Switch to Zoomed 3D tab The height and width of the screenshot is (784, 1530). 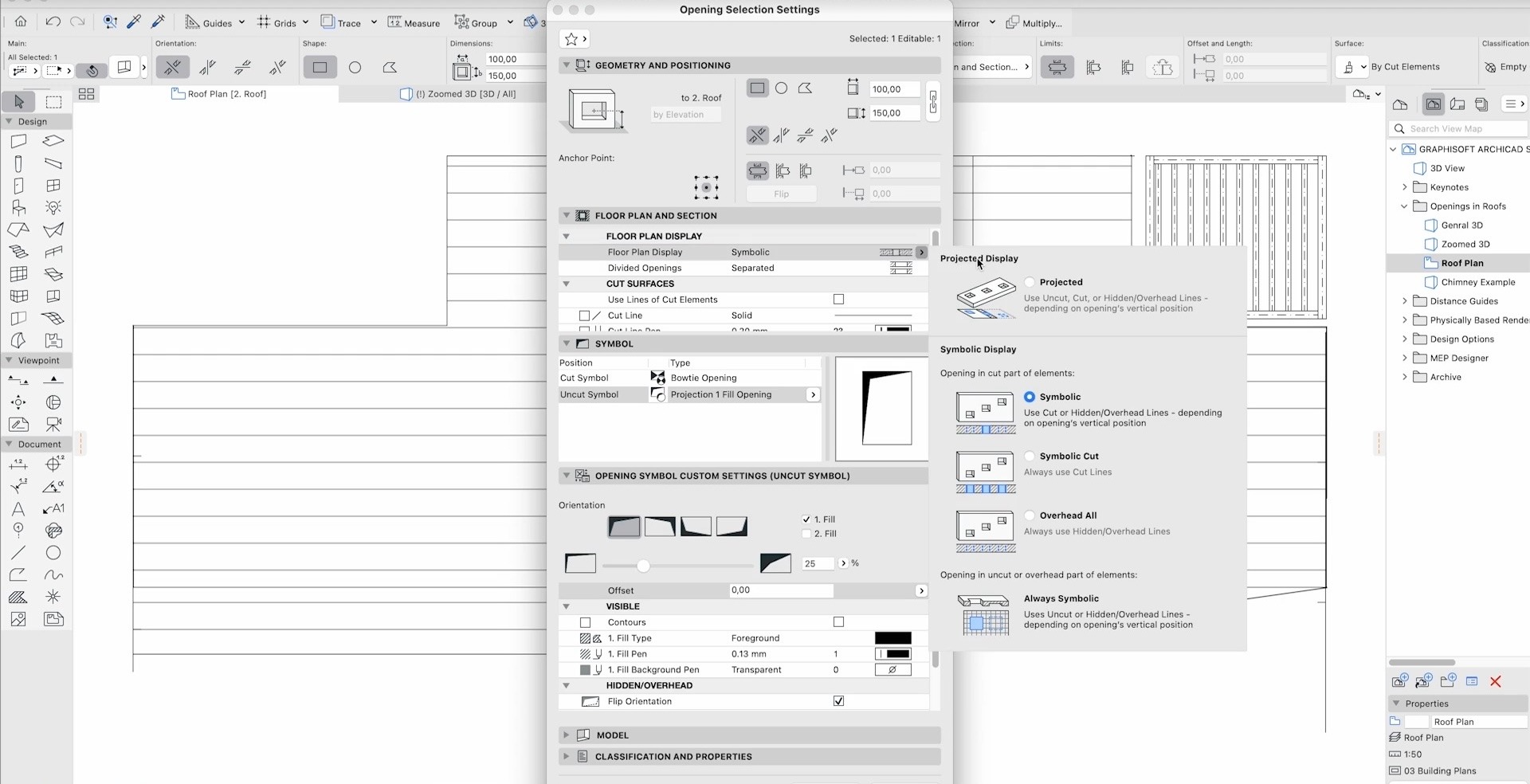click(x=459, y=94)
